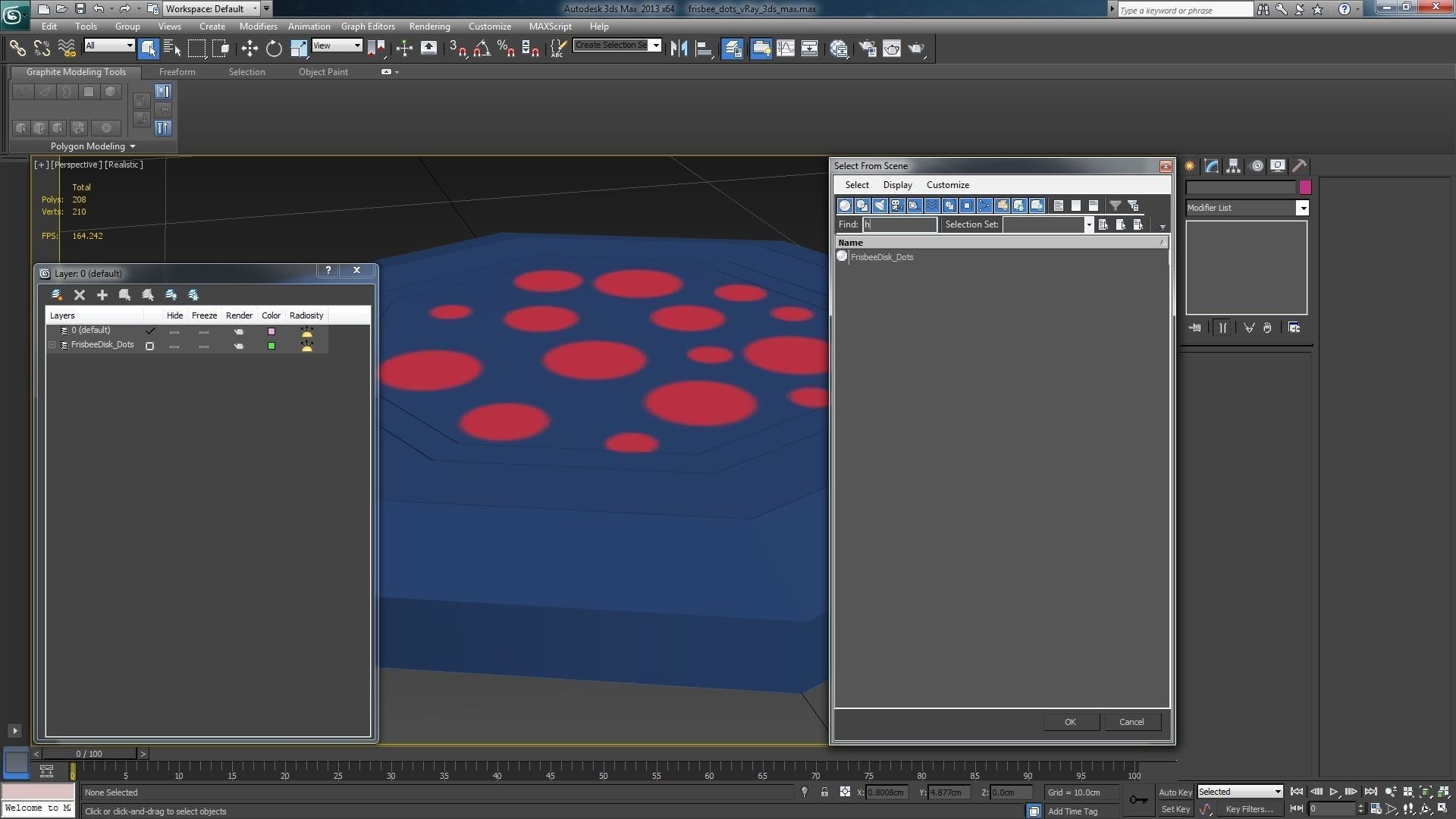The width and height of the screenshot is (1456, 819).
Task: Open the Curve Editor from the toolbar
Action: pyautogui.click(x=786, y=49)
